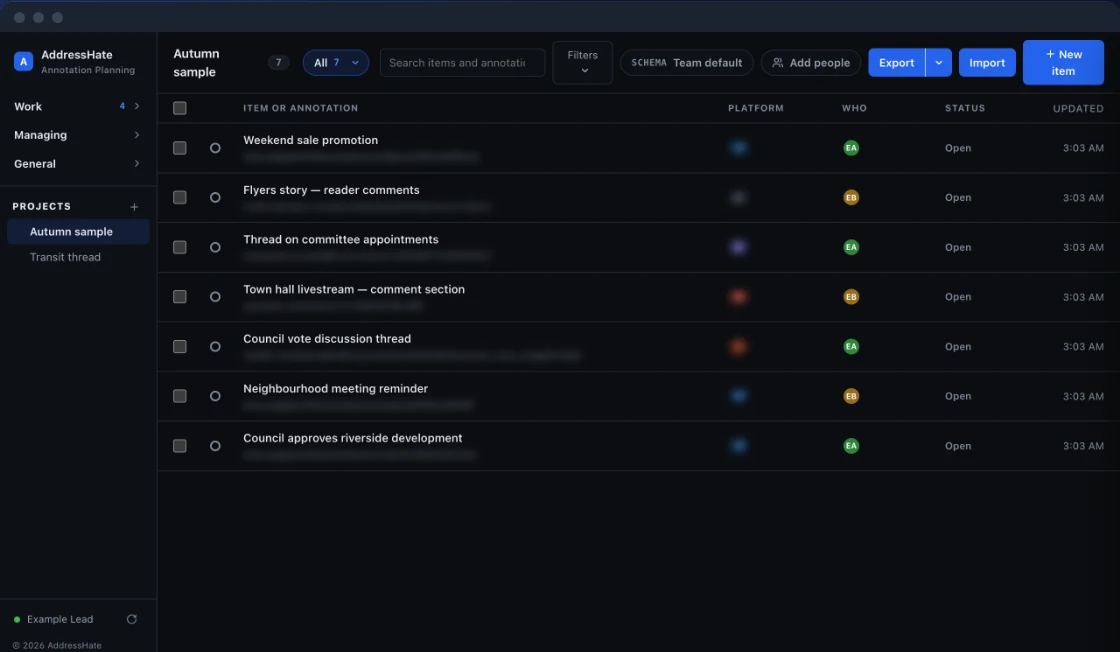
Task: Click EA avatar on committee appointments thread
Action: pos(851,247)
